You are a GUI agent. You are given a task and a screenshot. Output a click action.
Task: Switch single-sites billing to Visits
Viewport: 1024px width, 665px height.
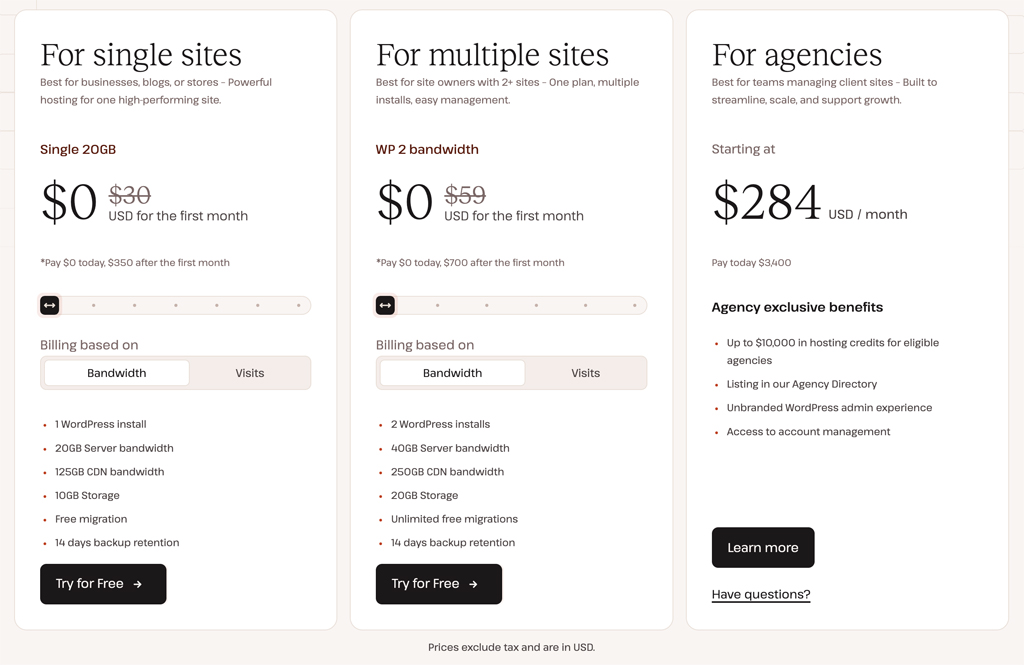click(x=250, y=373)
